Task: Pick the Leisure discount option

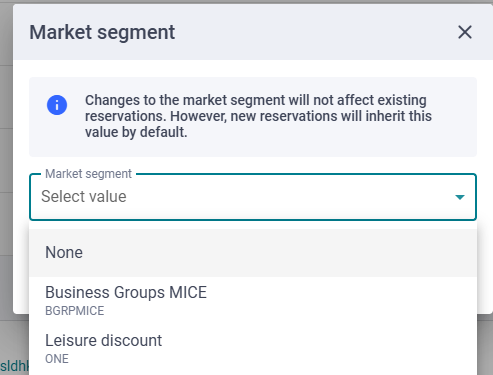Action: (x=253, y=349)
